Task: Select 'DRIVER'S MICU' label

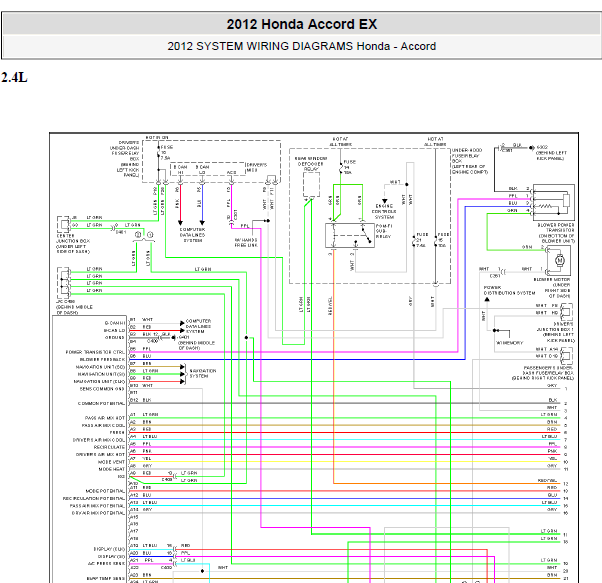Action: coord(256,167)
